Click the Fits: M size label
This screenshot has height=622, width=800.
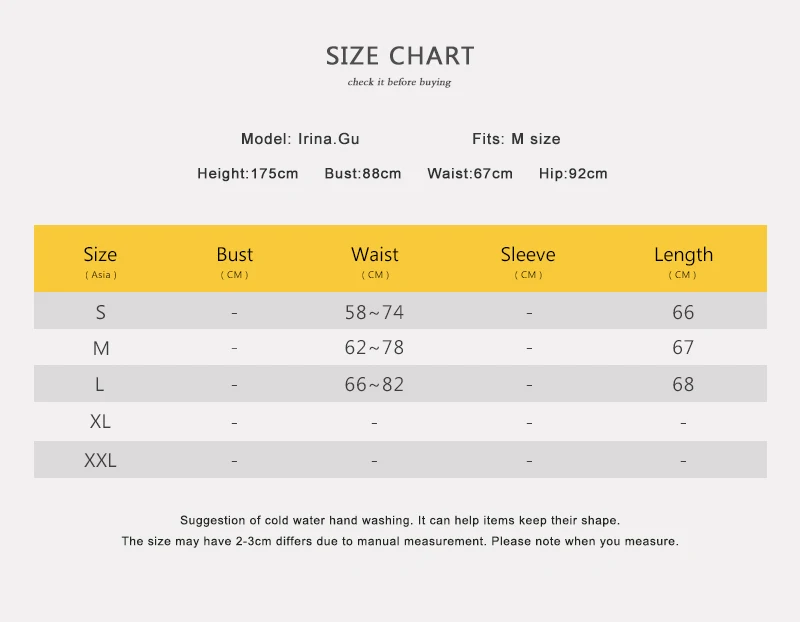516,139
